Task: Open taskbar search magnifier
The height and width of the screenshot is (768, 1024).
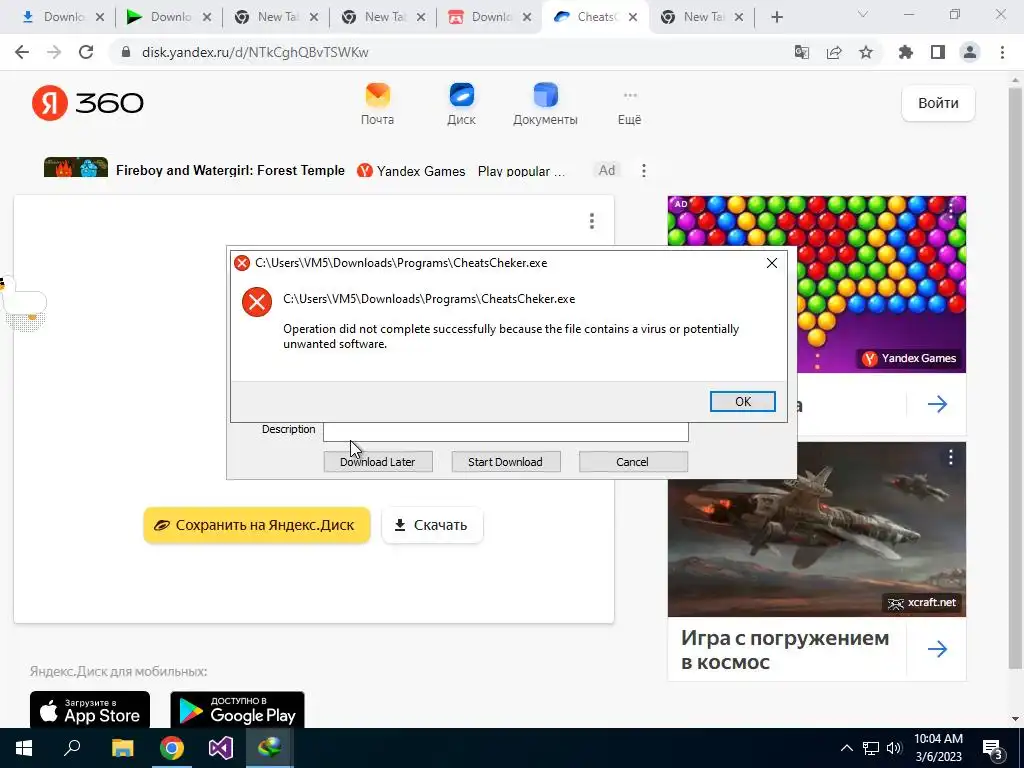Action: tap(72, 748)
